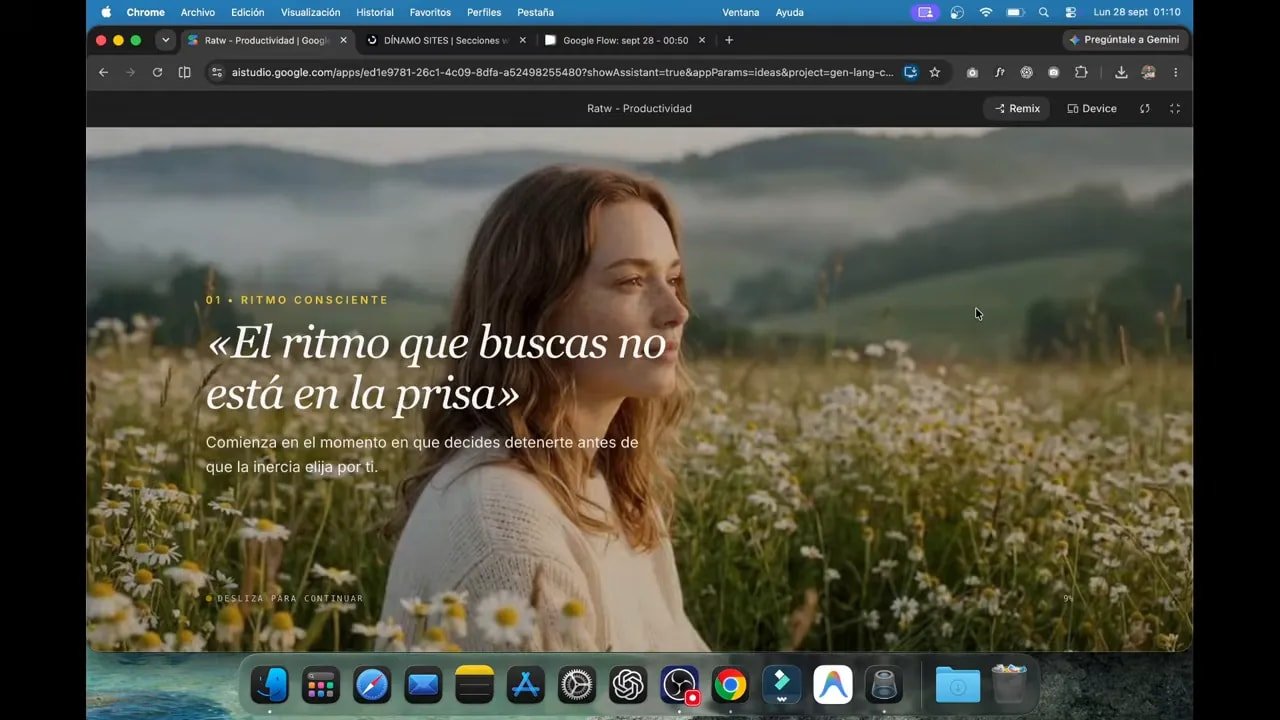This screenshot has height=720, width=1280.
Task: Open Control Center in menu bar
Action: (1071, 12)
